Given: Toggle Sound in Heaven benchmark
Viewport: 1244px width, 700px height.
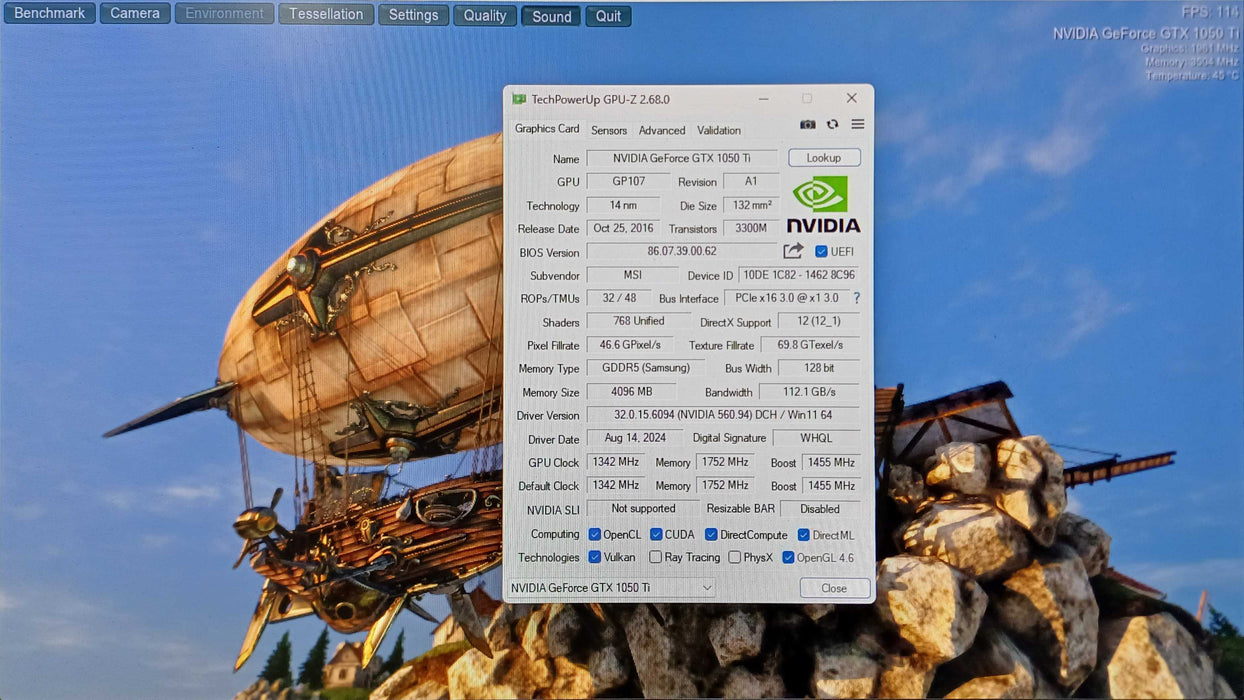Looking at the screenshot, I should point(551,16).
